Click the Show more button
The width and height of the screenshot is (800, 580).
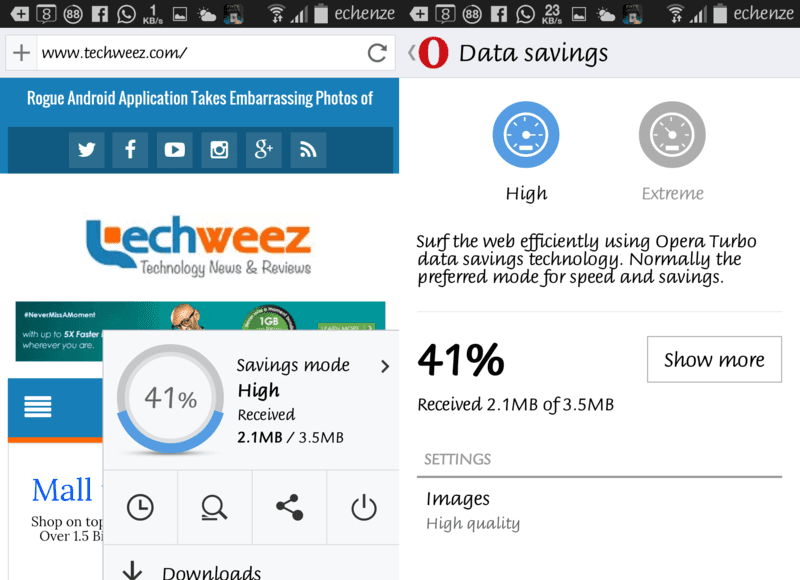click(714, 359)
